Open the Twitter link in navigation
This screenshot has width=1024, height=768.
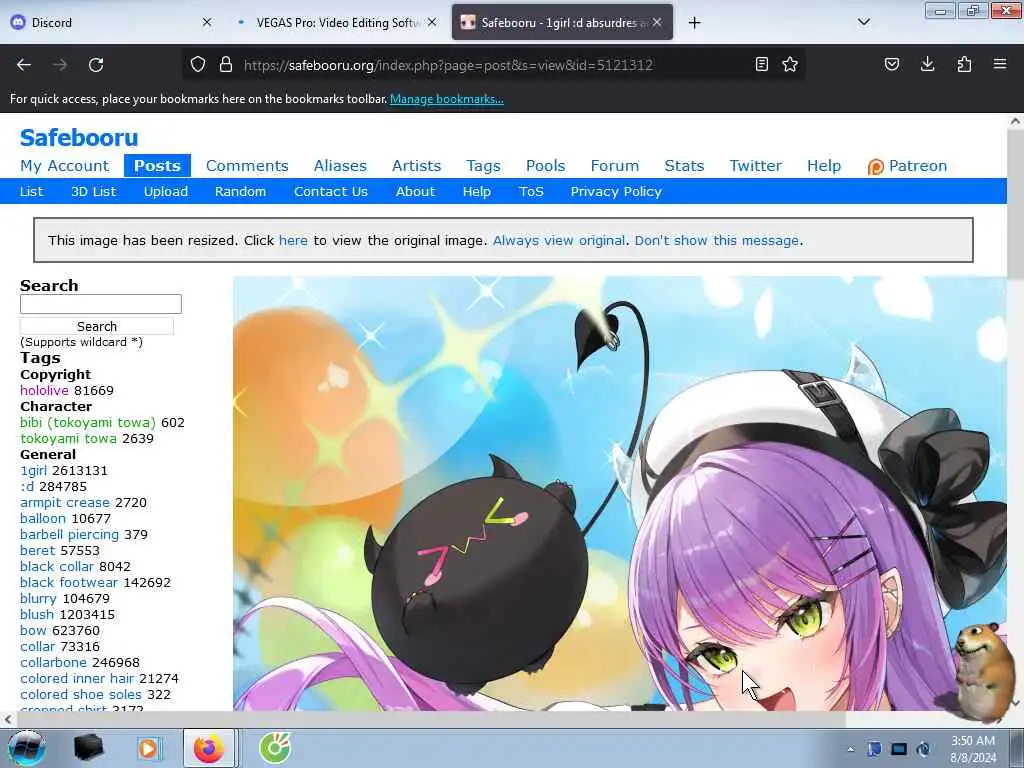click(x=756, y=166)
